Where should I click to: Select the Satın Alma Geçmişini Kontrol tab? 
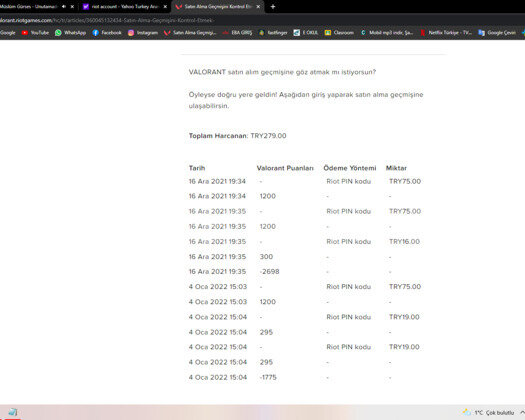pos(218,6)
